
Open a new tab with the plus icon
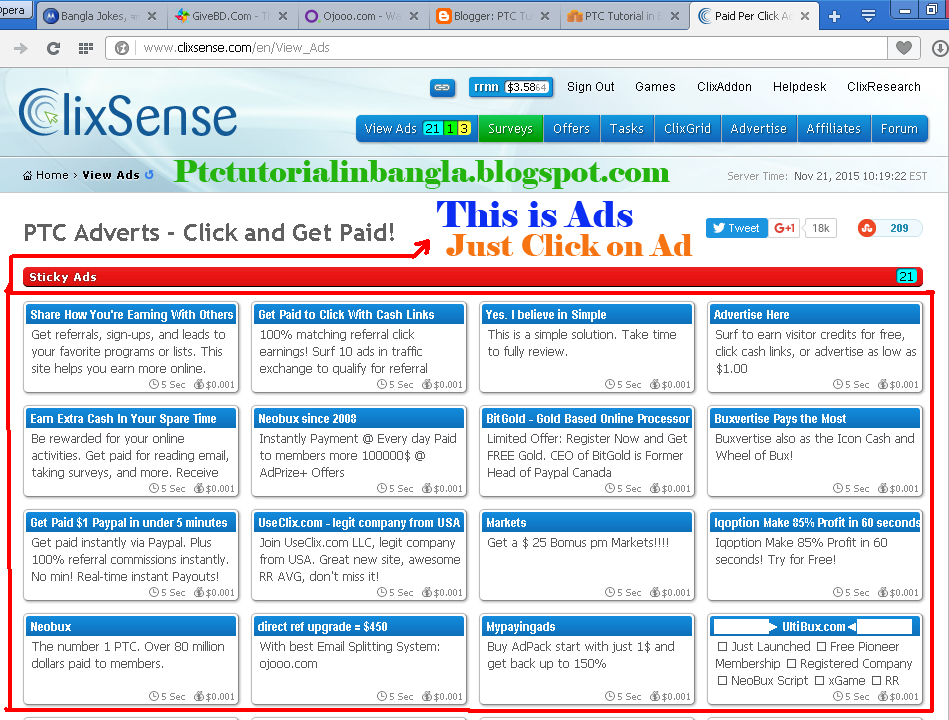pos(835,16)
